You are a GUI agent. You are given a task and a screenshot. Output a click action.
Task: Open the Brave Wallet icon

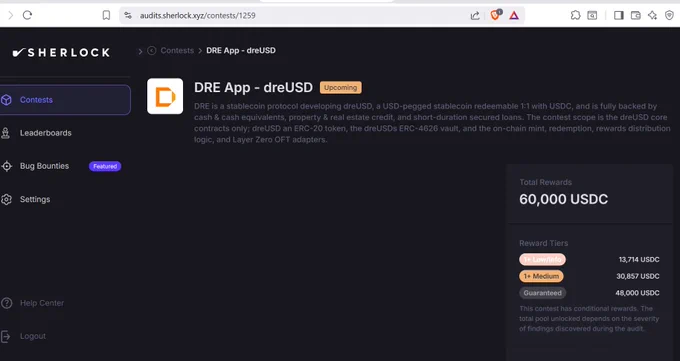[x=636, y=16]
